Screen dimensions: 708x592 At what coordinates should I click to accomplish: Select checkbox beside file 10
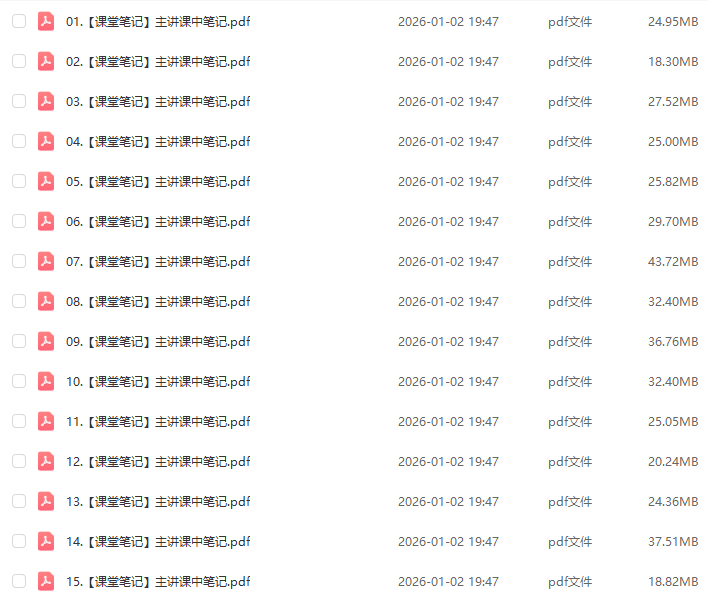[x=19, y=381]
